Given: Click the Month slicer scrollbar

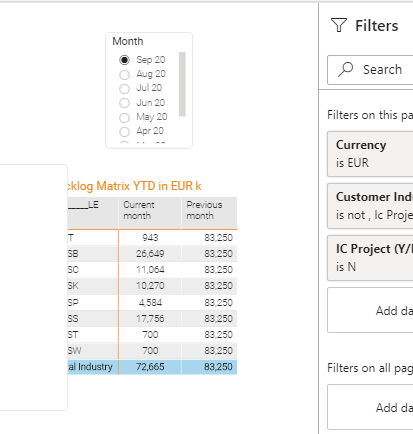Looking at the screenshot, I should [x=182, y=84].
